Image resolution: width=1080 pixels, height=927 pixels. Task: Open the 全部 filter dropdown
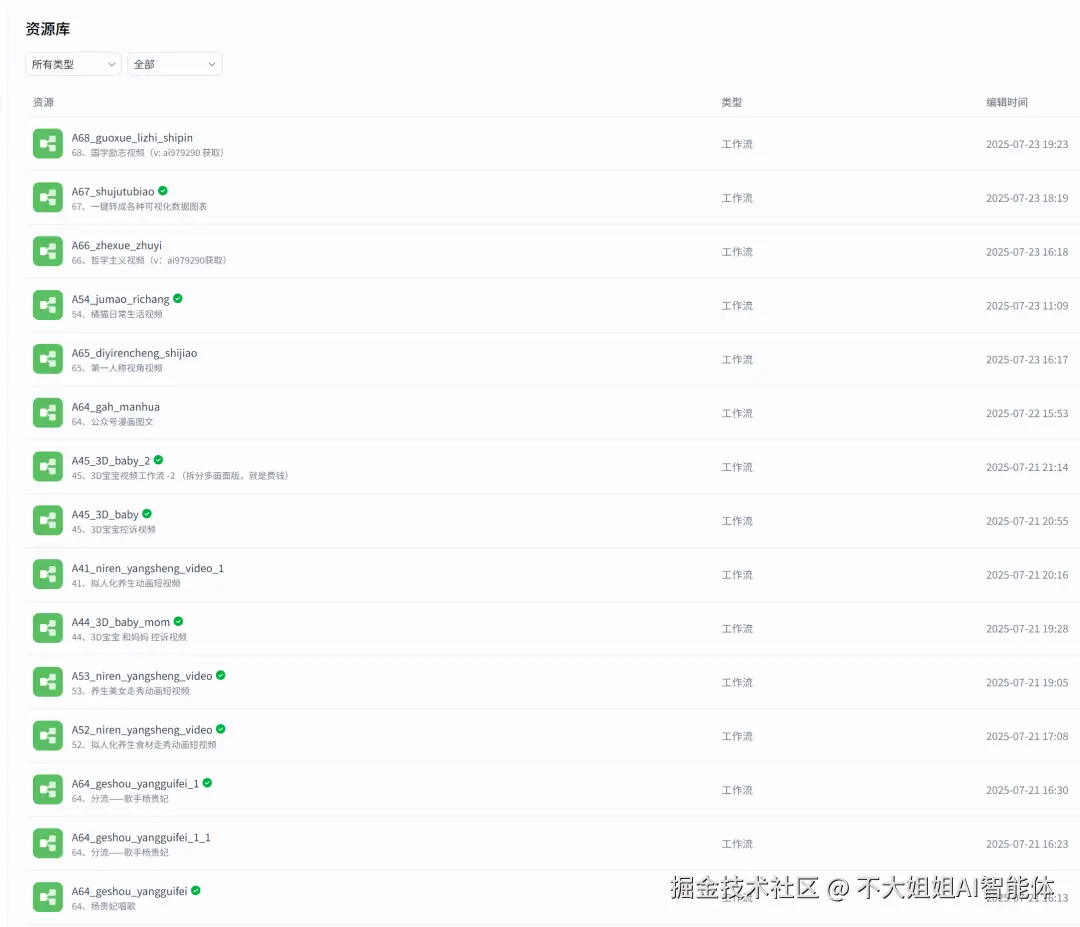pyautogui.click(x=174, y=64)
